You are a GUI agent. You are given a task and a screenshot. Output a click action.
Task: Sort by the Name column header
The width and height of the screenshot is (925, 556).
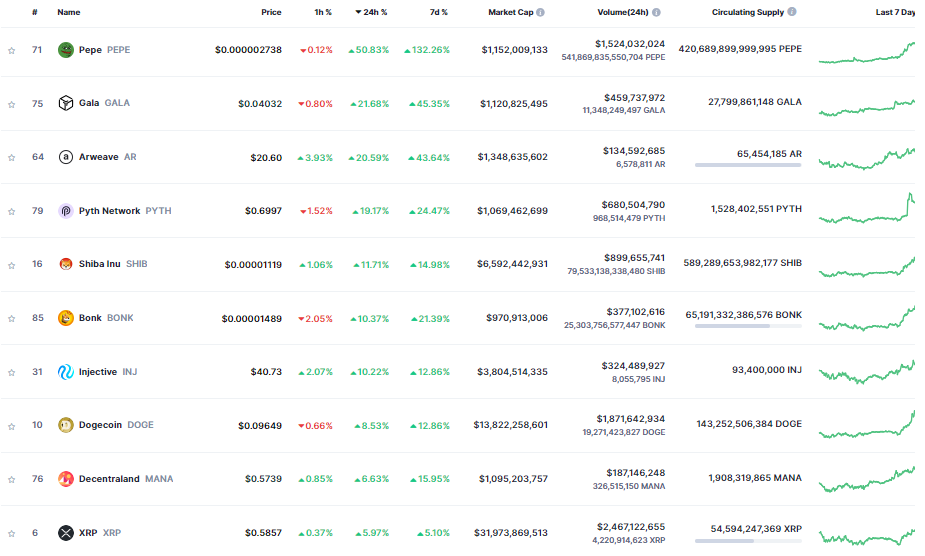click(x=68, y=12)
